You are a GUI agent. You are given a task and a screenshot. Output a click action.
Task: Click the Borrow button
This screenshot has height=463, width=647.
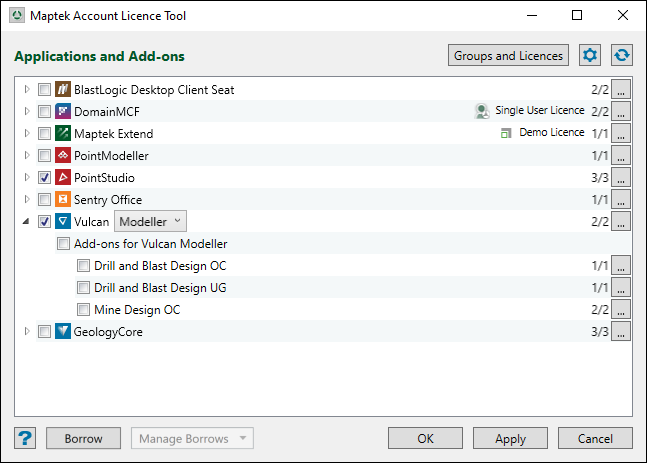(83, 439)
